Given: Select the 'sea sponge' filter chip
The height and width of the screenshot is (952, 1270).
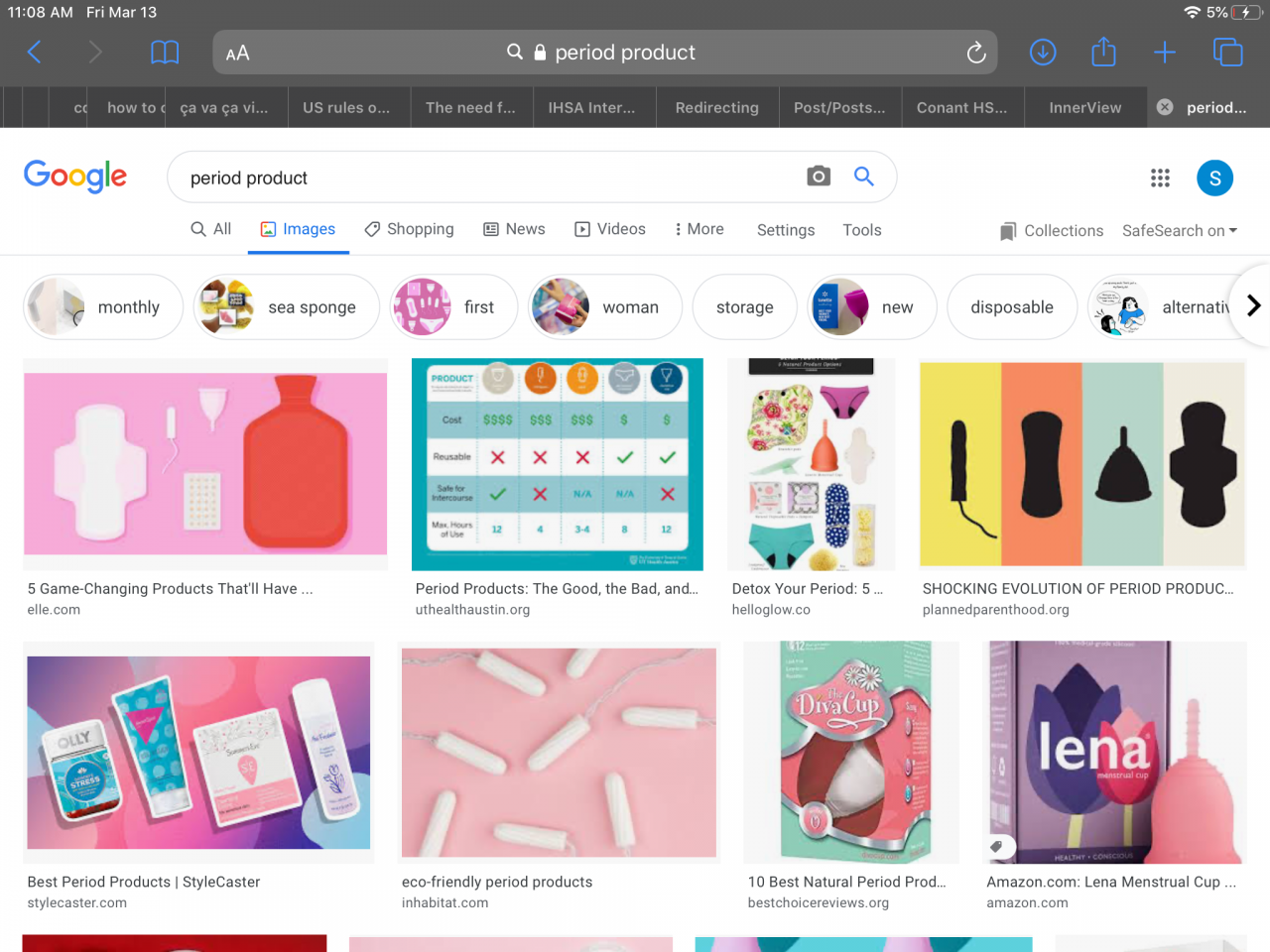Looking at the screenshot, I should tap(287, 307).
